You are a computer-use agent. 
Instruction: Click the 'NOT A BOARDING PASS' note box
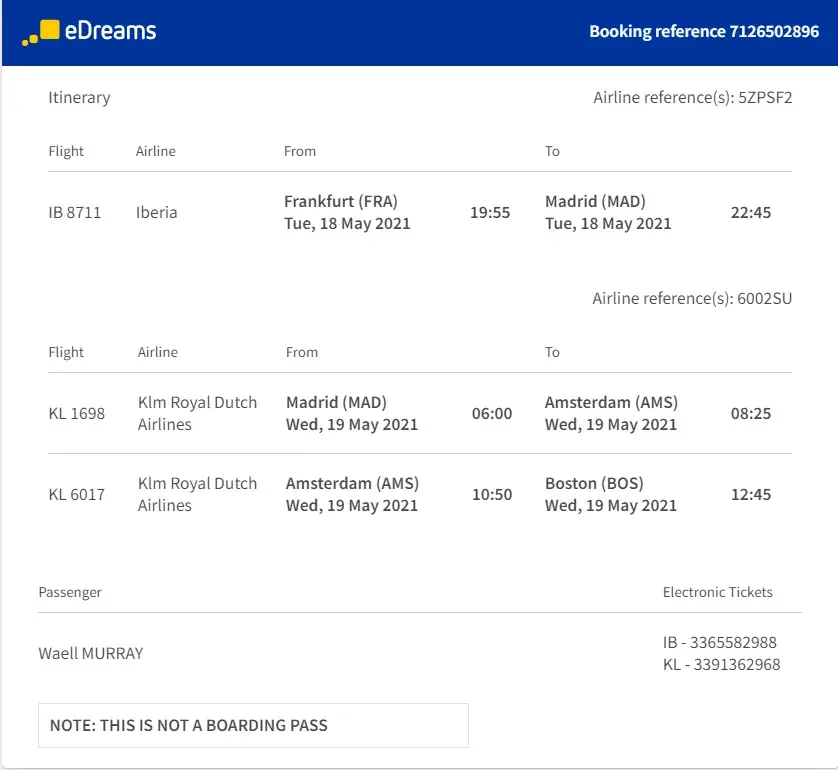253,725
